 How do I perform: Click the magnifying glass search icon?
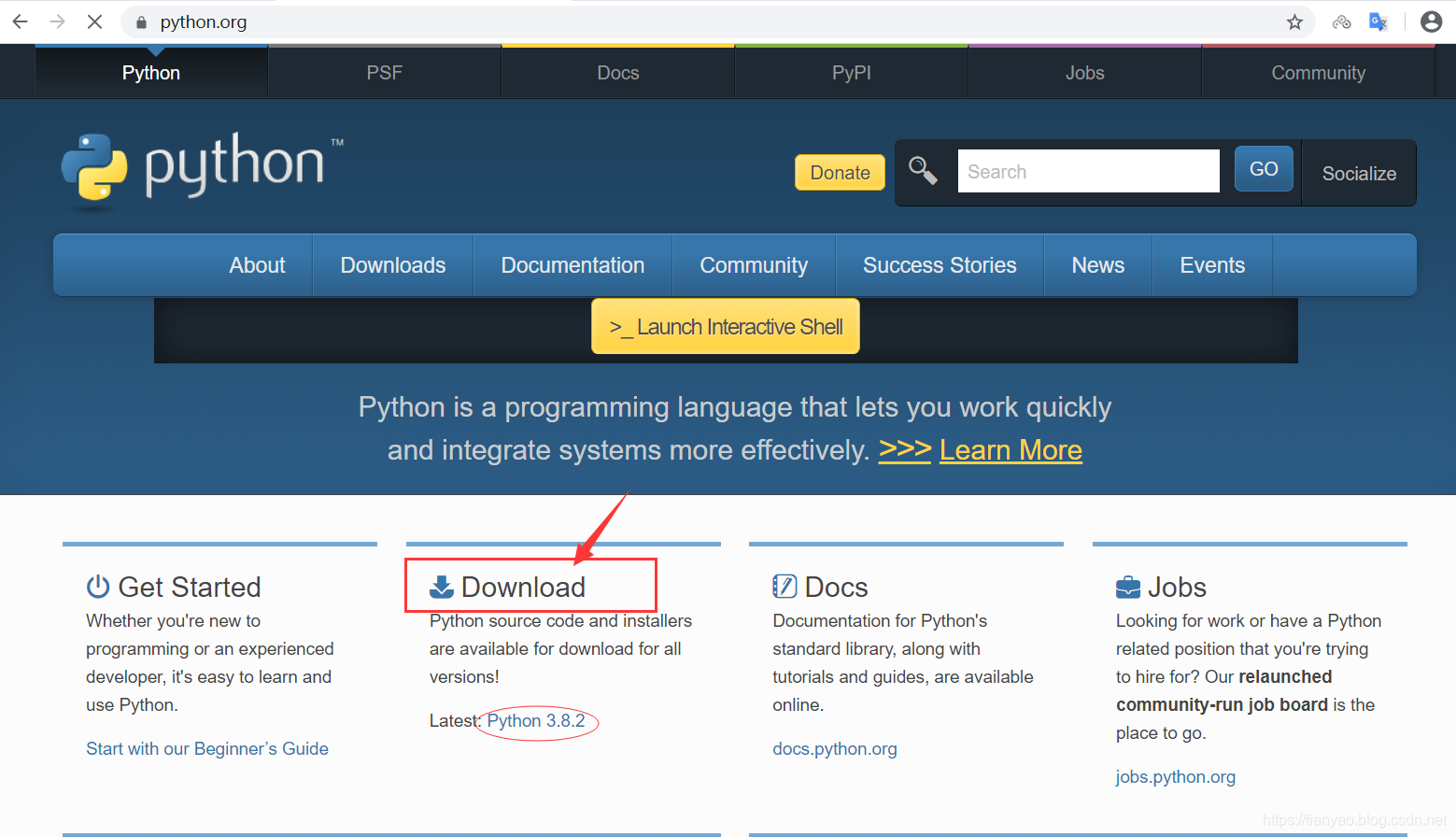pyautogui.click(x=923, y=171)
